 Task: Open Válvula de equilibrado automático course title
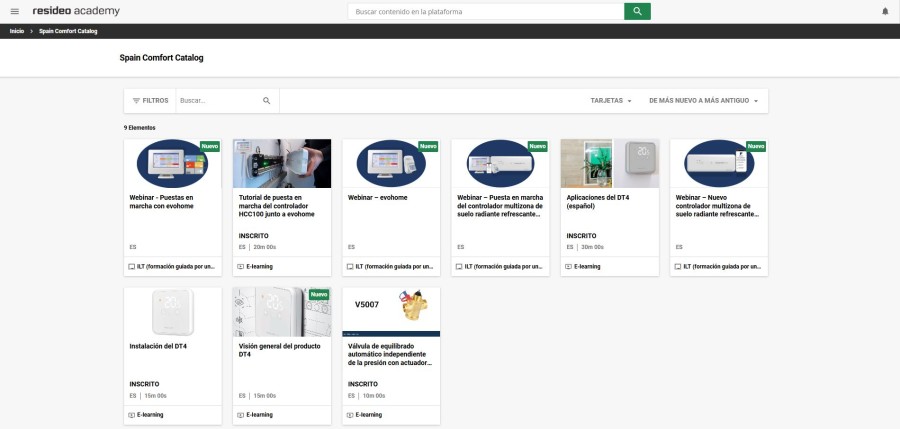pyautogui.click(x=390, y=354)
